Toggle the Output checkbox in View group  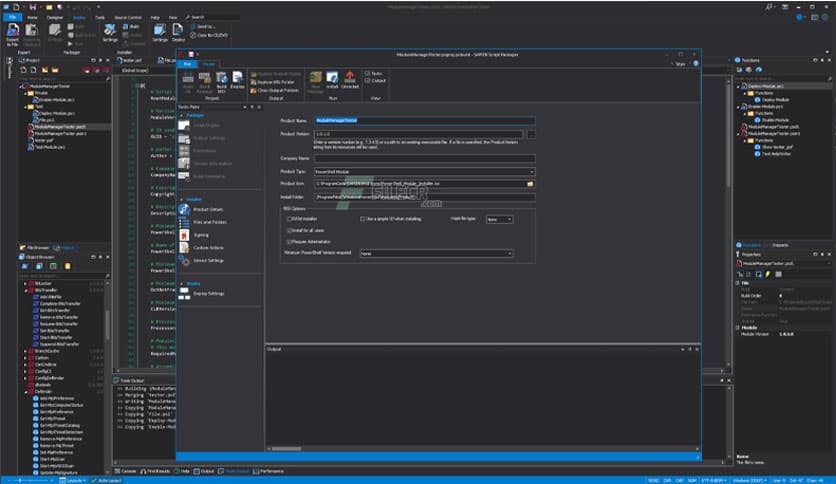click(x=367, y=80)
